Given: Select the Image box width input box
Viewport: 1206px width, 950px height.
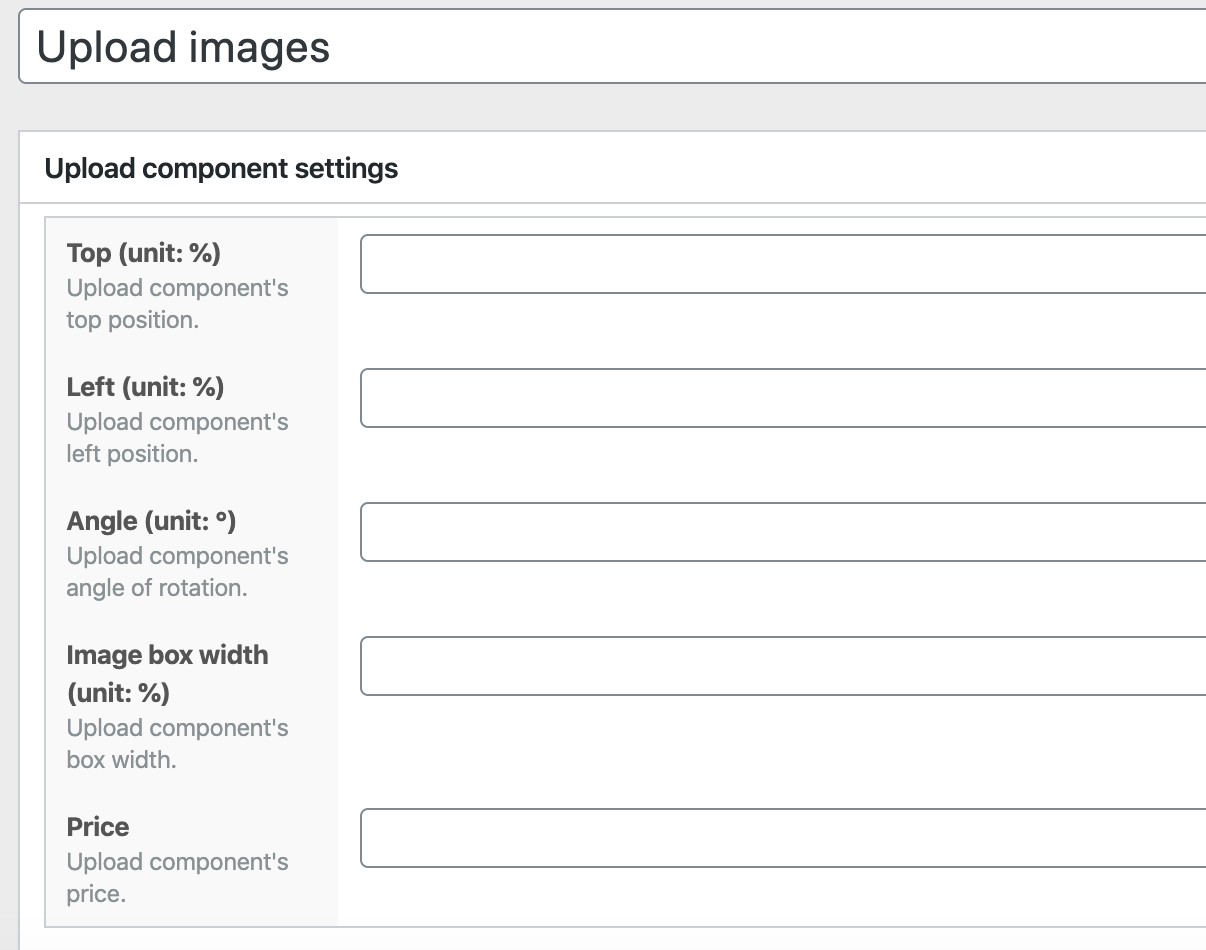Looking at the screenshot, I should [783, 666].
